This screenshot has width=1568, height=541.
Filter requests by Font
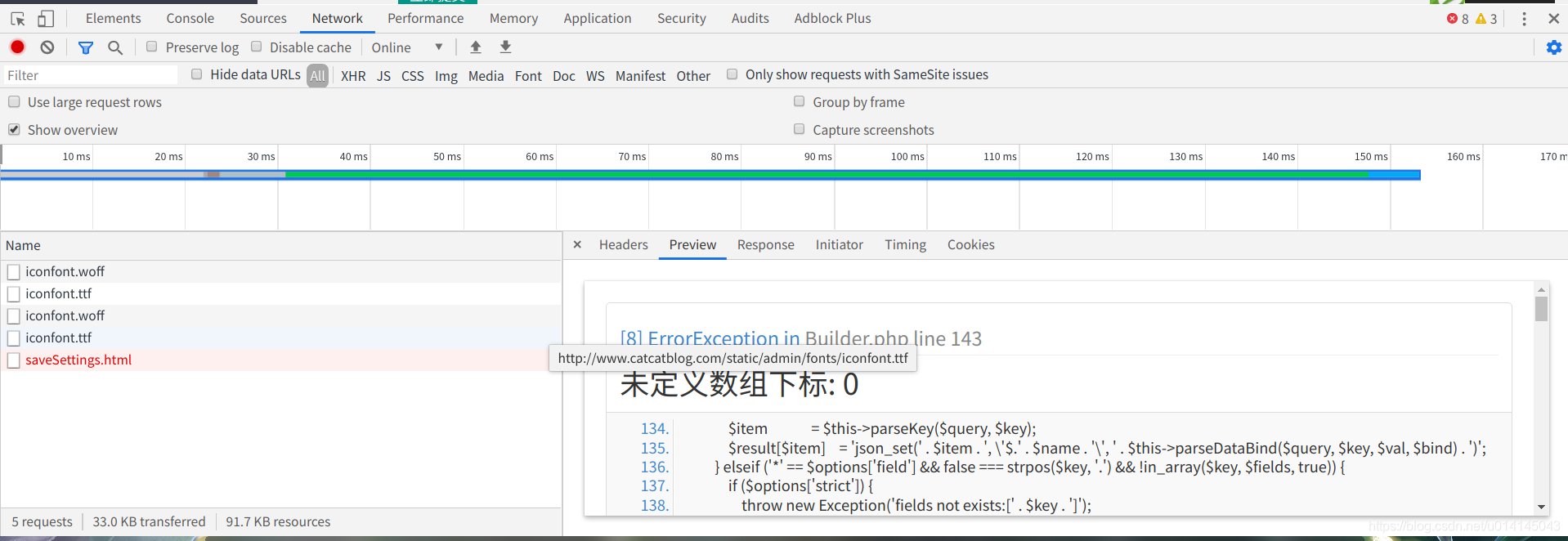pyautogui.click(x=528, y=75)
